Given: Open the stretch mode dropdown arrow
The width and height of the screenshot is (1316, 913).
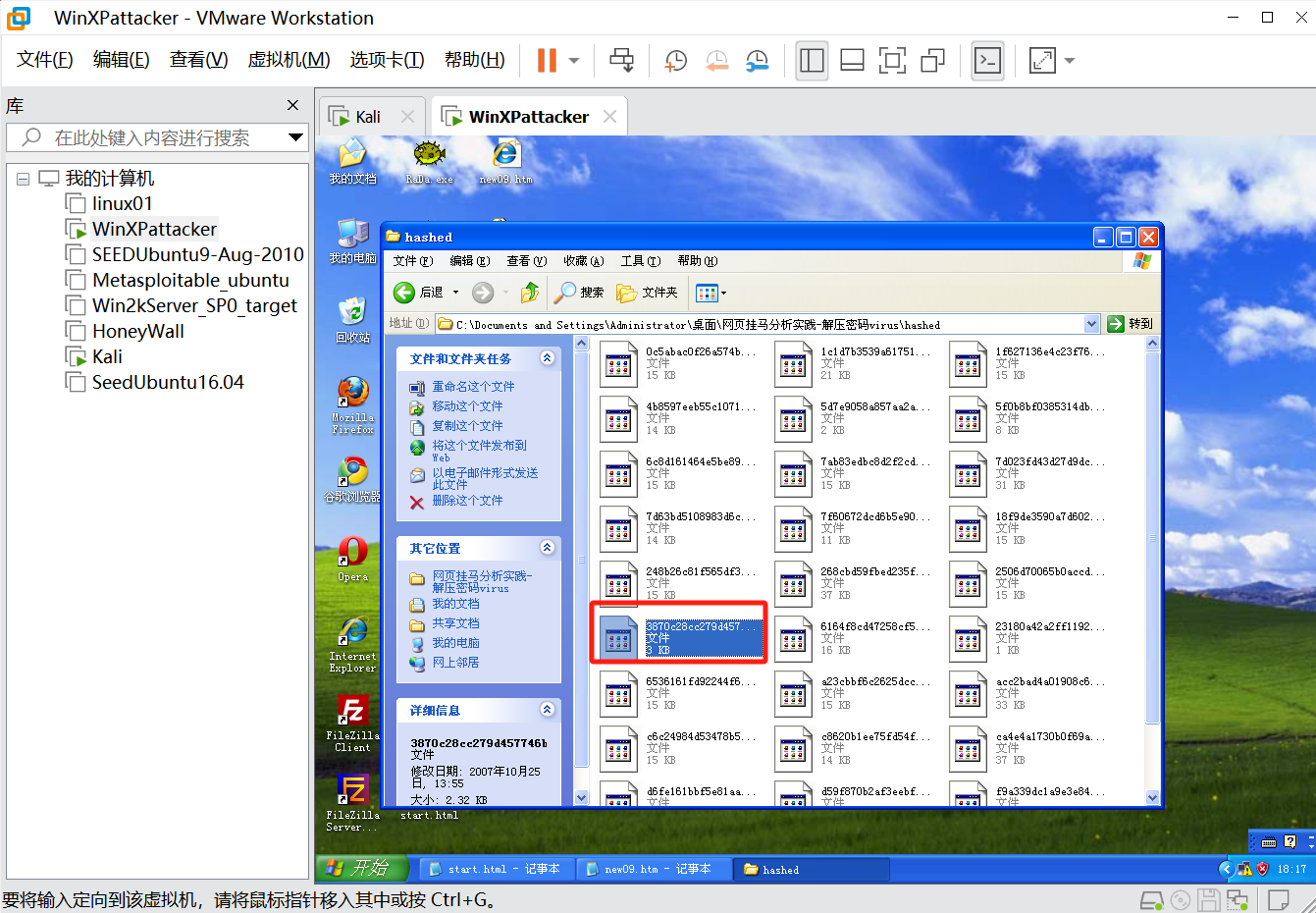Looking at the screenshot, I should point(1070,61).
